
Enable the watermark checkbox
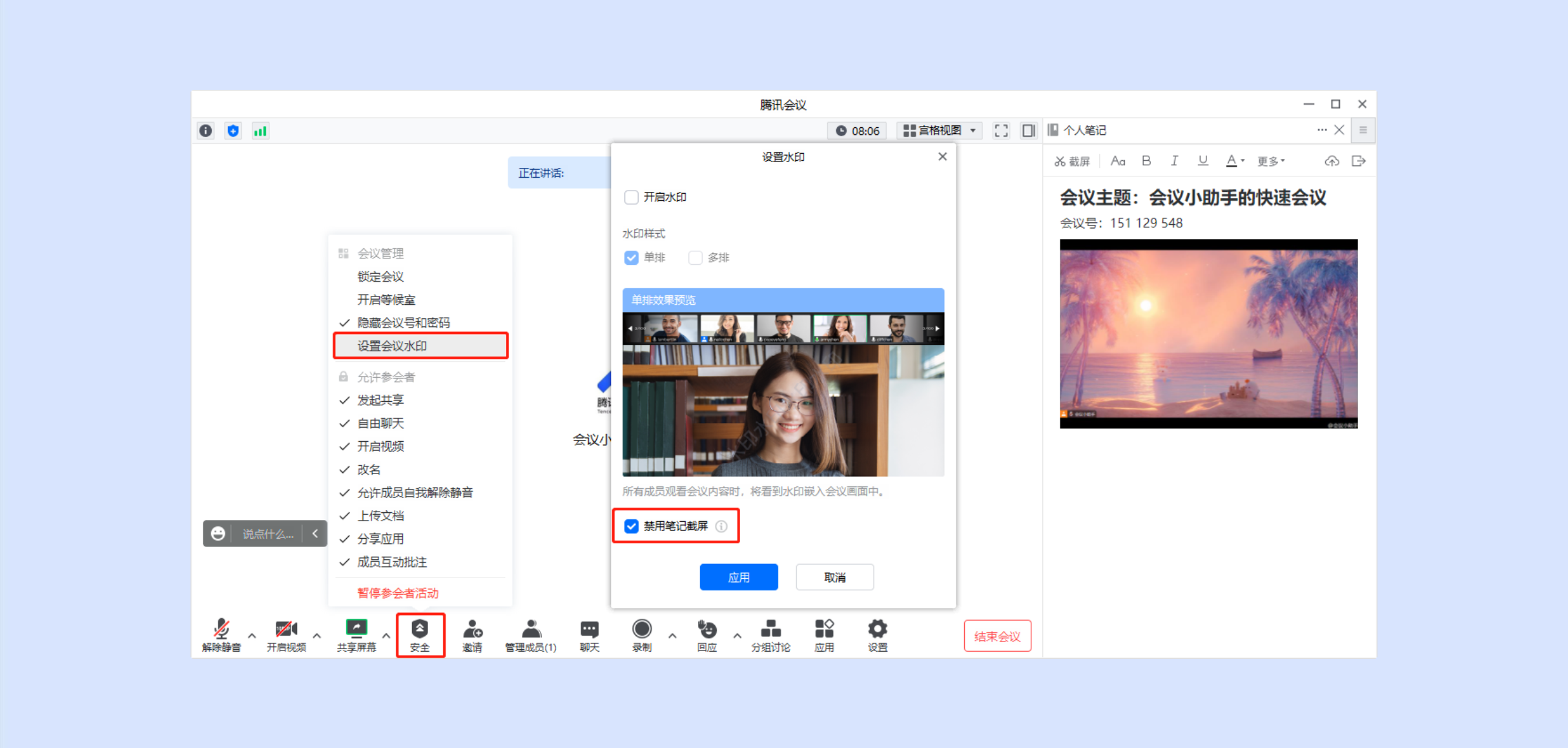631,198
